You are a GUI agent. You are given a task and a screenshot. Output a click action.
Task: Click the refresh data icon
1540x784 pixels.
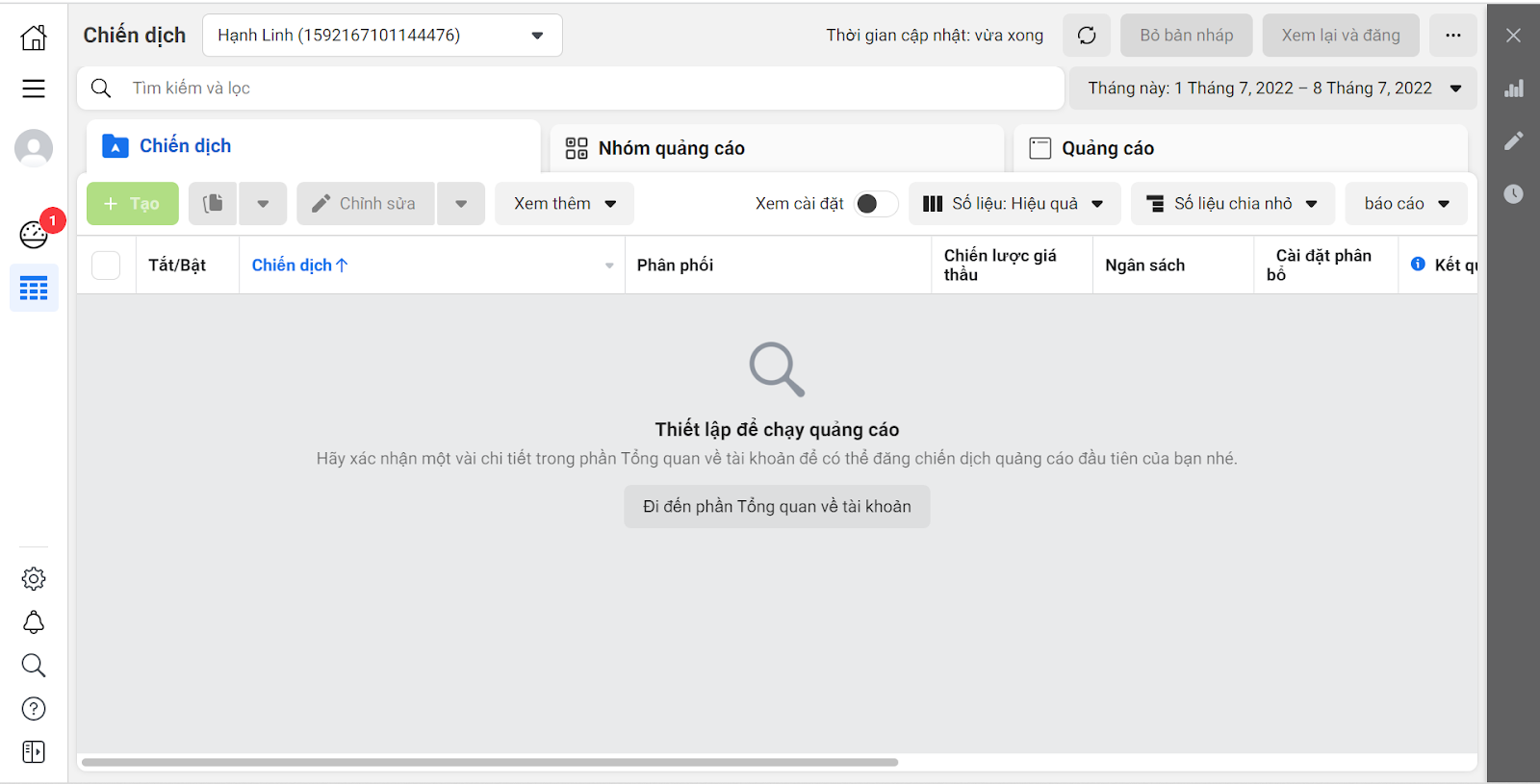[1087, 36]
